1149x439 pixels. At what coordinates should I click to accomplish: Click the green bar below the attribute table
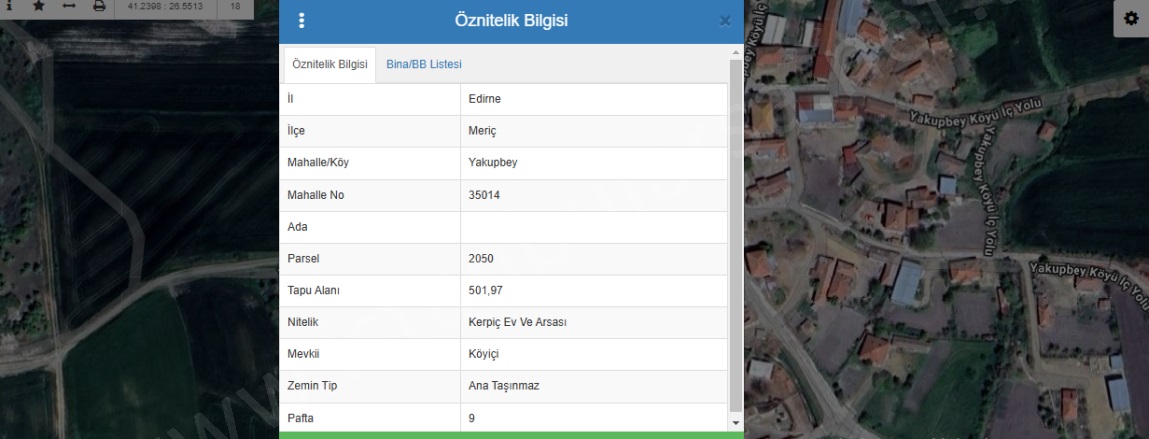click(511, 435)
